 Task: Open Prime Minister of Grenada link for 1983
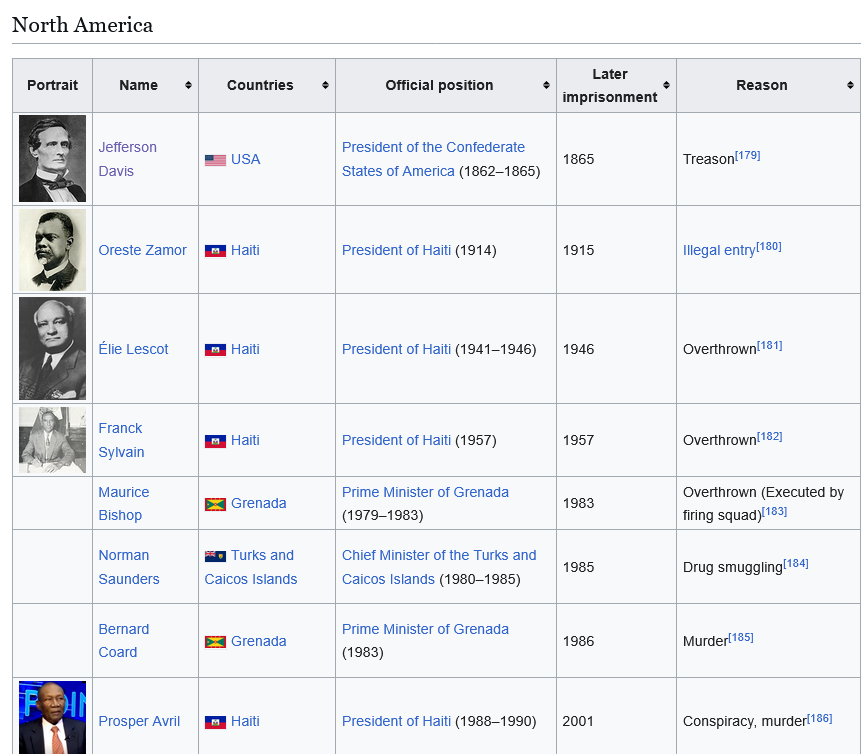pos(425,629)
